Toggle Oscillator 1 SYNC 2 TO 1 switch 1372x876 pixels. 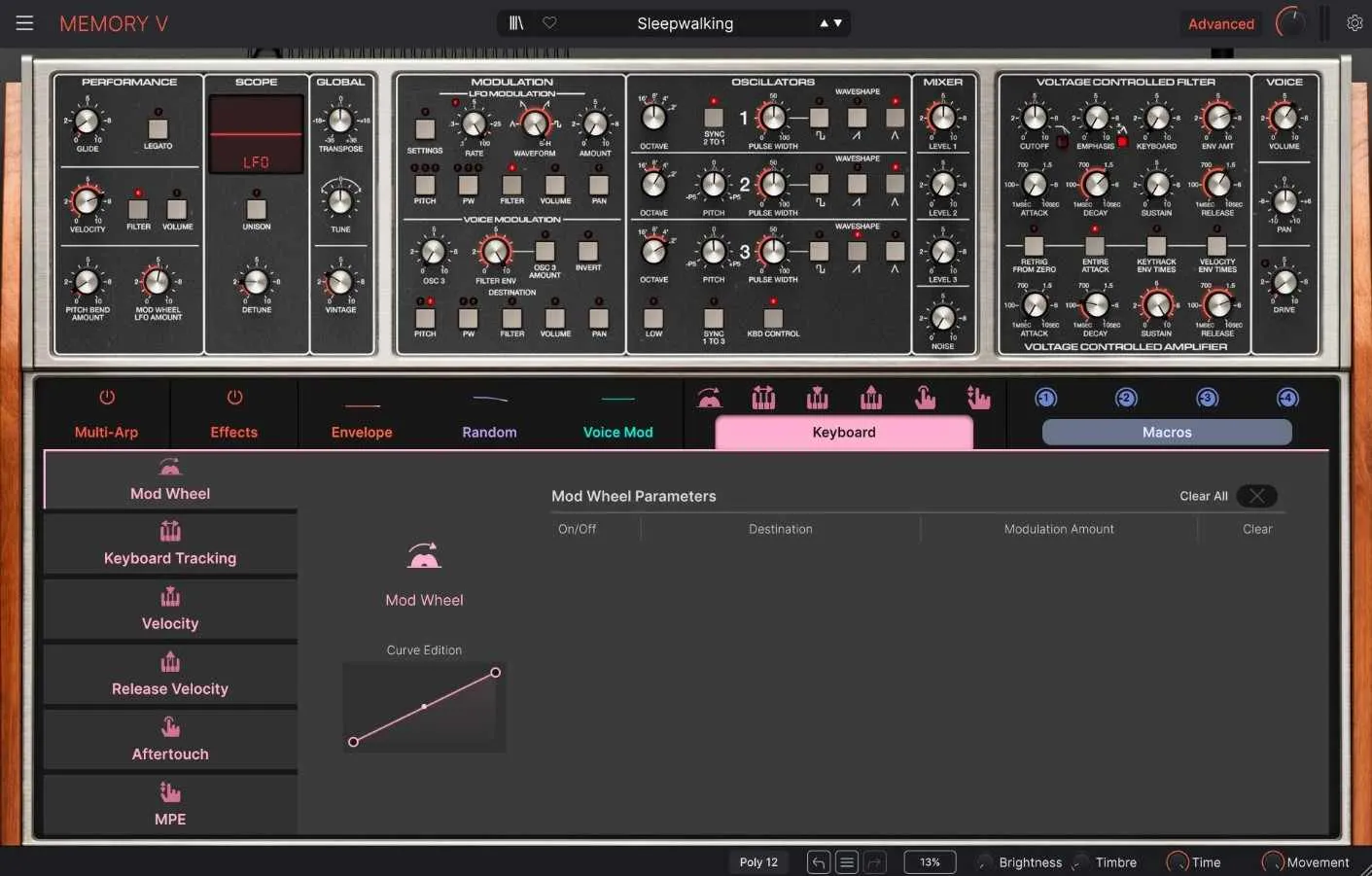(714, 118)
